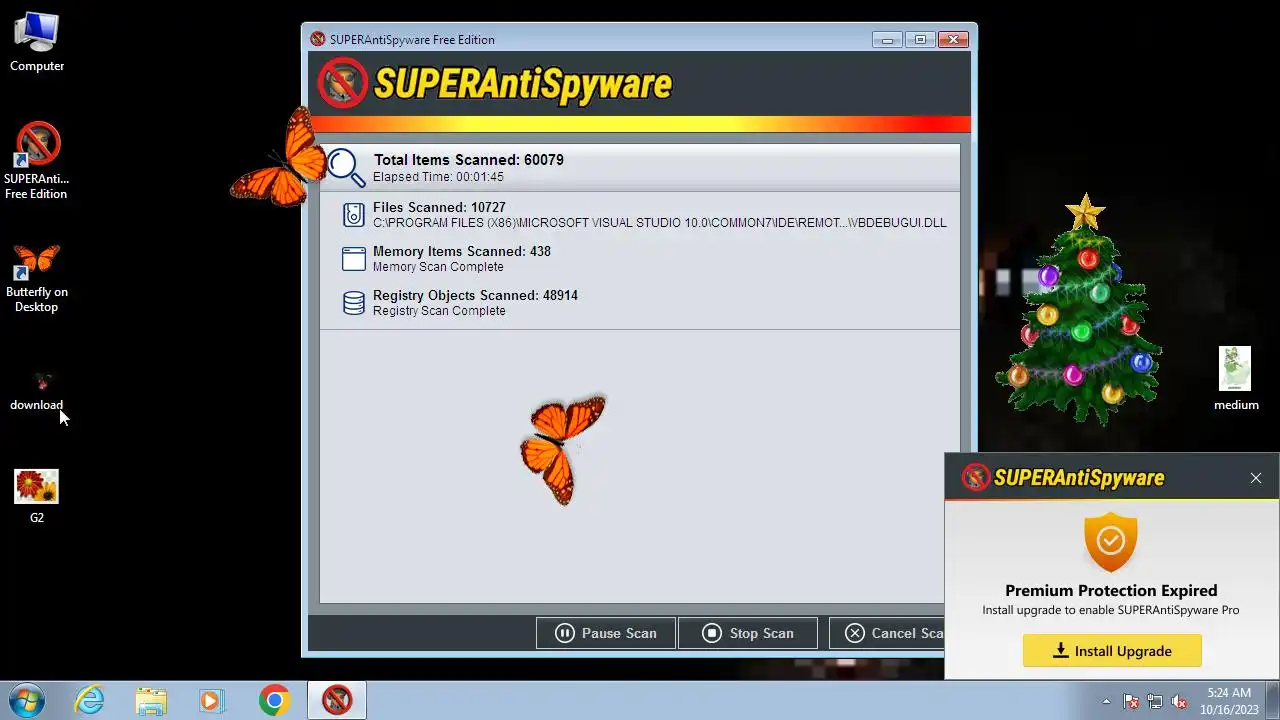Screen dimensions: 1280x720
Task: Click the Files Scanned: 10727 text
Action: (x=439, y=208)
